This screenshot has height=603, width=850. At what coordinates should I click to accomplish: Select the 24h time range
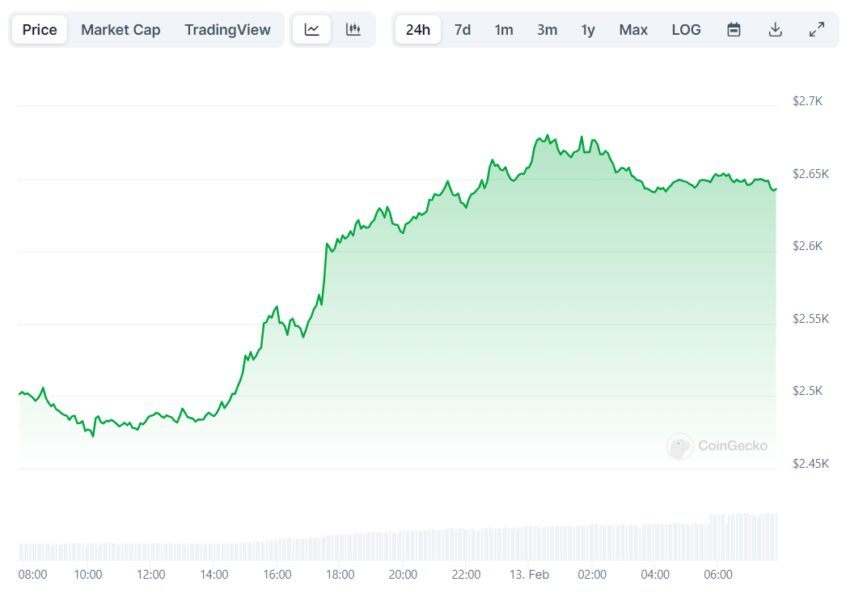click(x=418, y=30)
